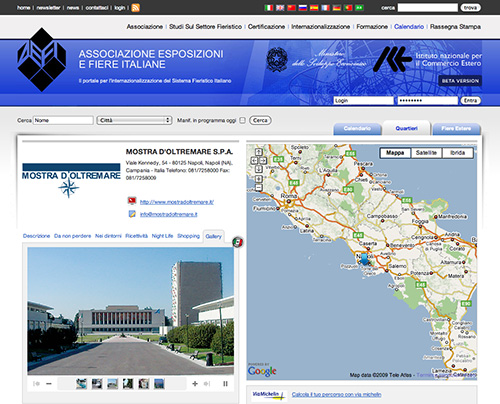The image size is (500, 404).
Task: Zoom in on the map
Action: pos(259,179)
